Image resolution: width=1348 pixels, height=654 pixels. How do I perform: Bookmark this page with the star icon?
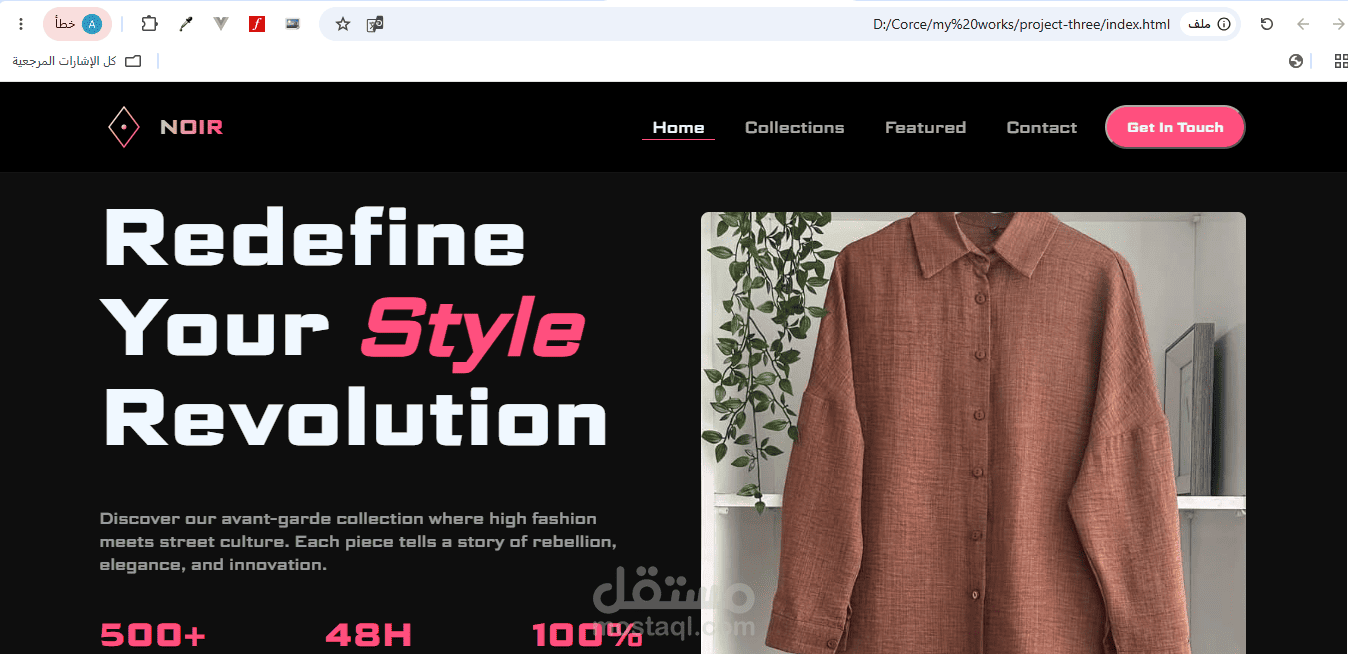point(343,24)
